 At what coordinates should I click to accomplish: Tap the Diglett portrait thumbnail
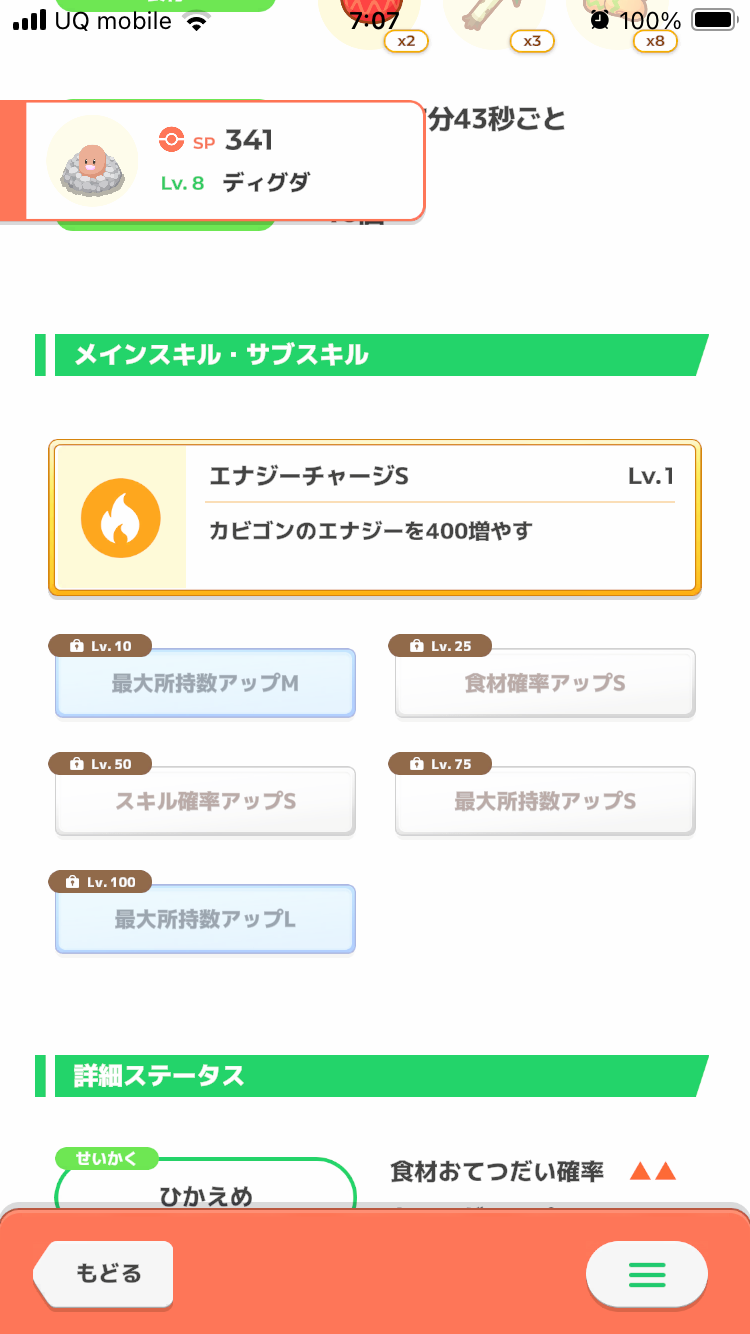[x=92, y=162]
